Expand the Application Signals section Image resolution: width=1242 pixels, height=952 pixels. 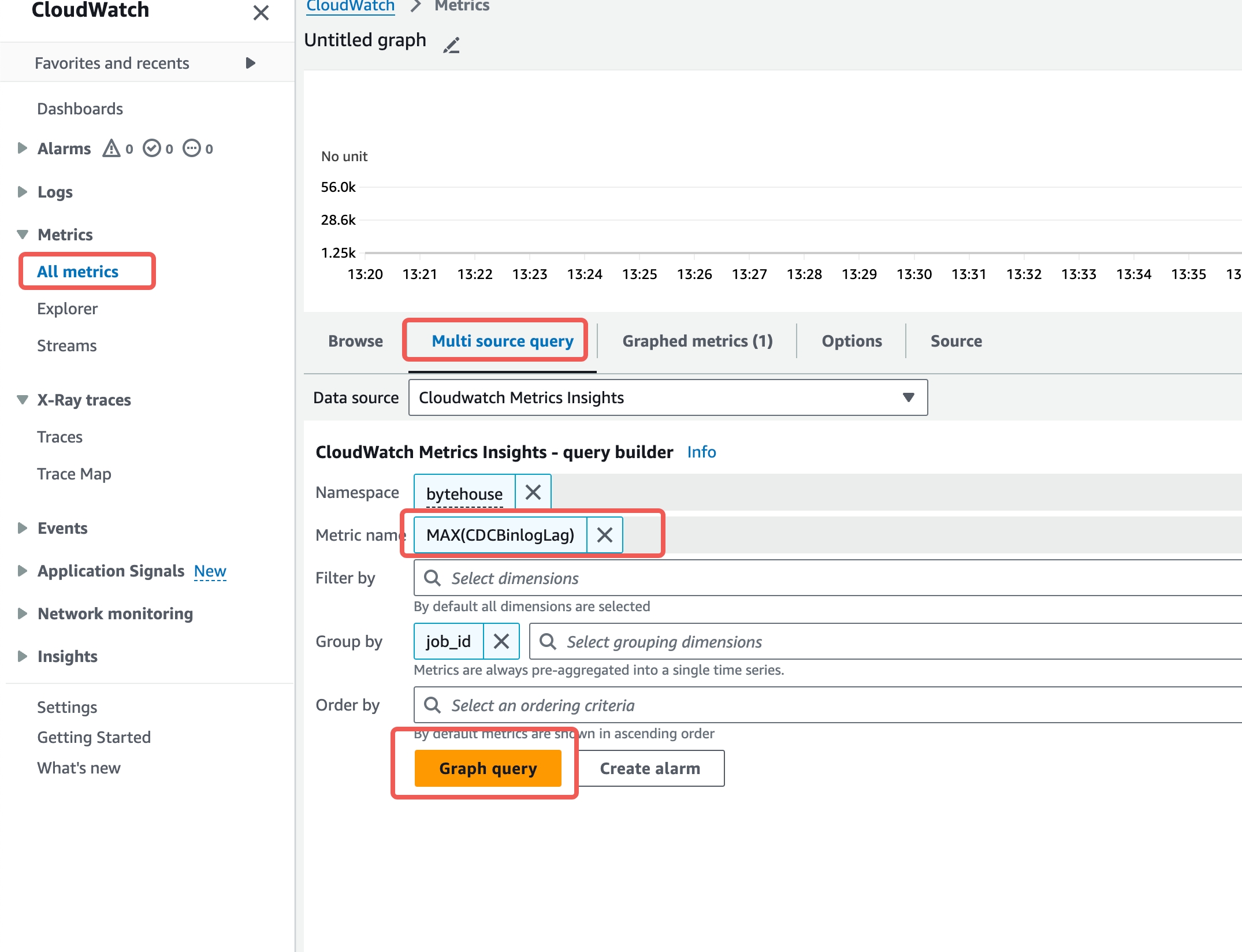pyautogui.click(x=23, y=571)
